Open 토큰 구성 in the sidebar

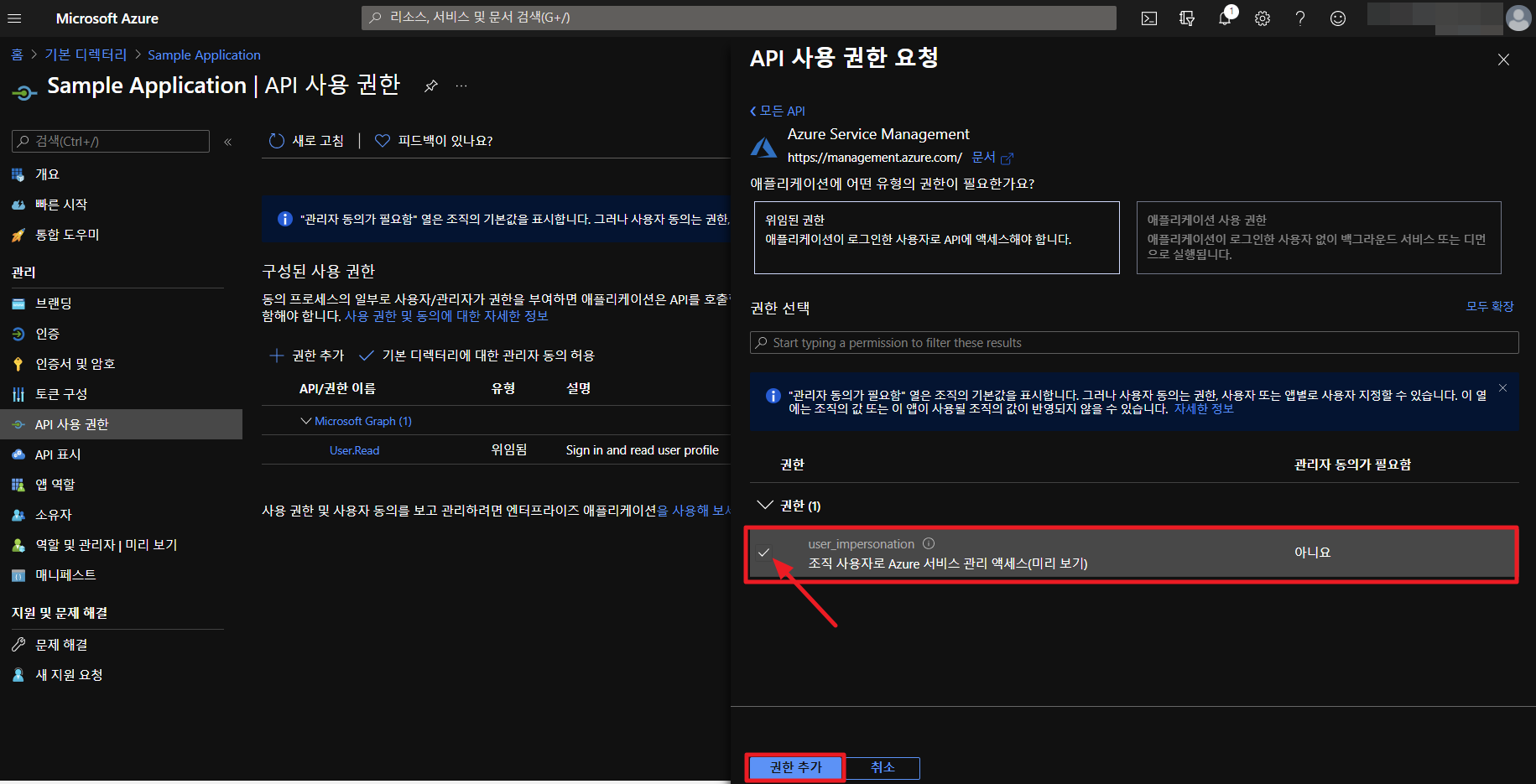click(61, 394)
